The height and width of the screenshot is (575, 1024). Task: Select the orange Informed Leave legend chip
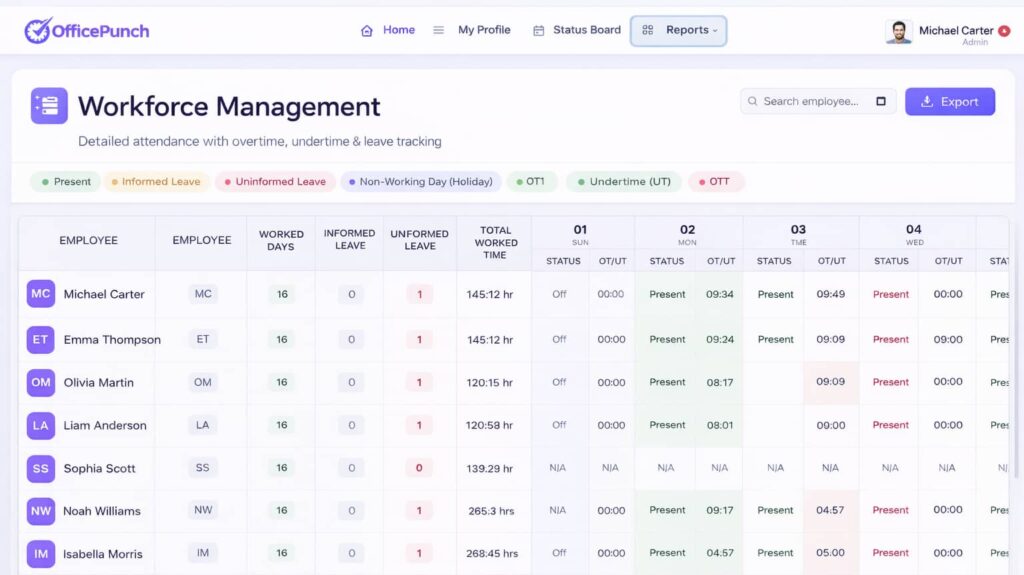[155, 182]
